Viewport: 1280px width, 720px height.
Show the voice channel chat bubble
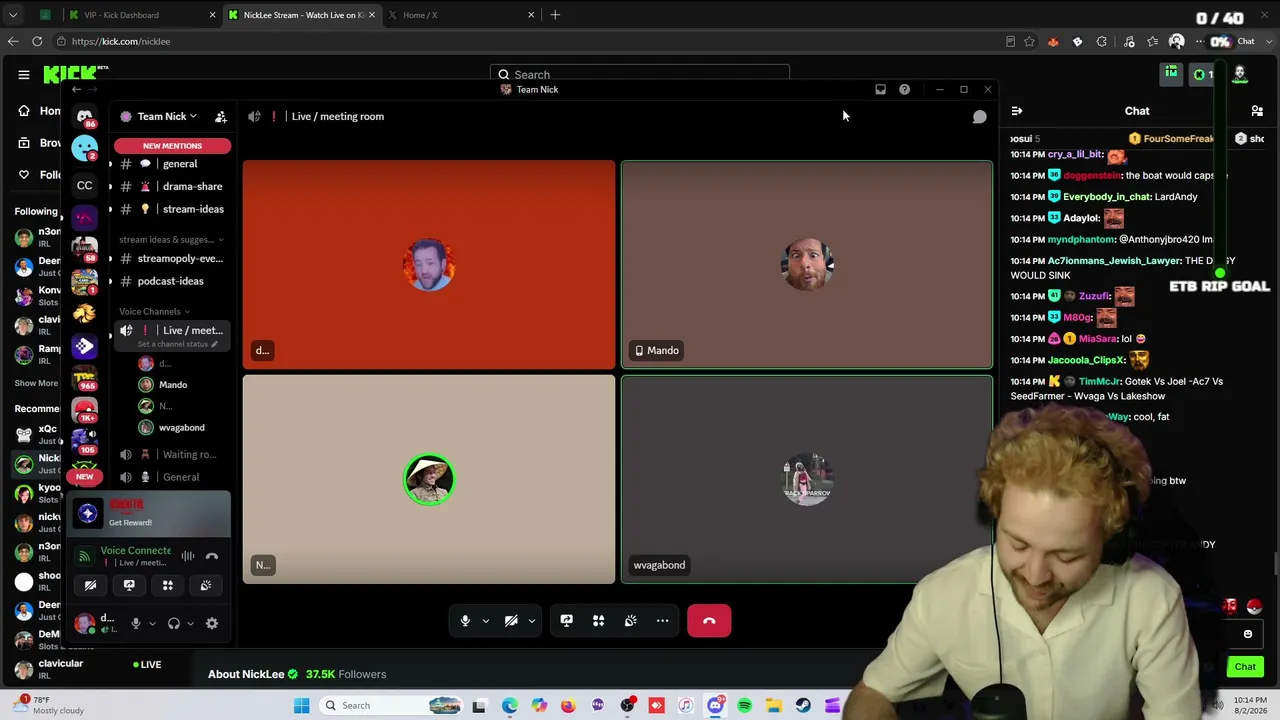coord(980,117)
